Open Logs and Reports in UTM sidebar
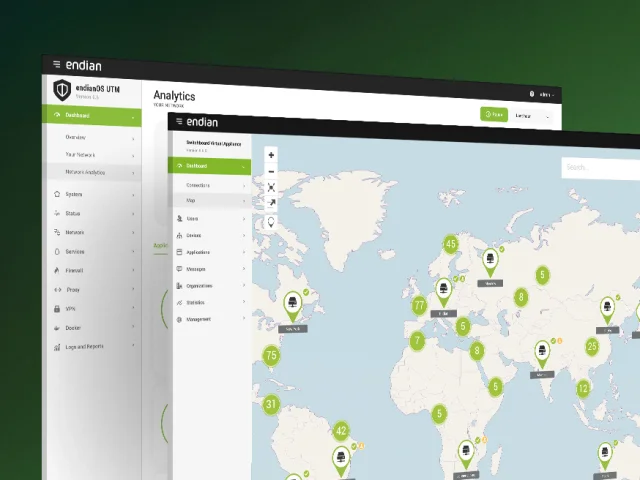This screenshot has width=640, height=480. coord(94,347)
